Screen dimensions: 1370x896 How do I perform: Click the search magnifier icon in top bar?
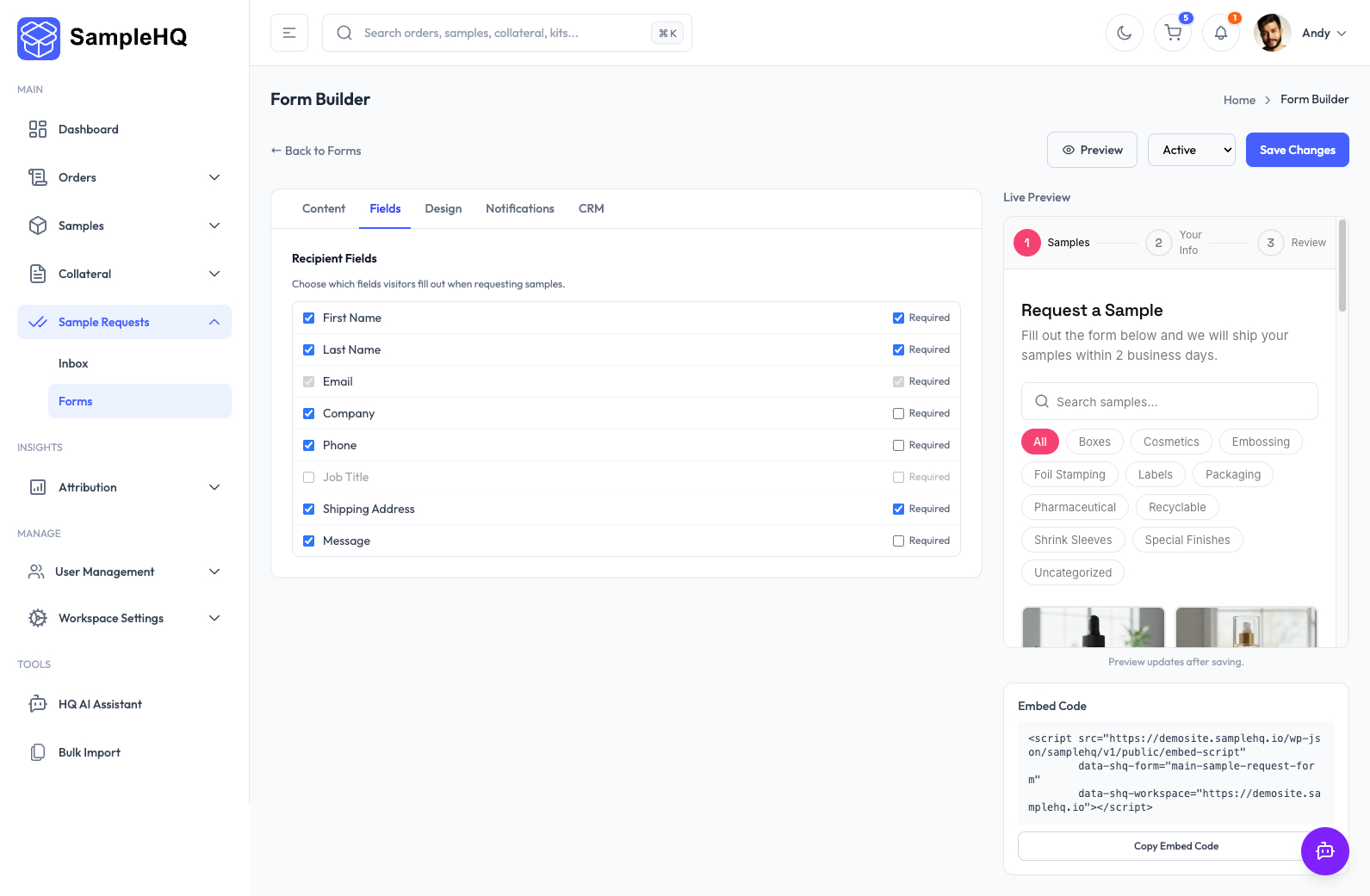(x=344, y=33)
